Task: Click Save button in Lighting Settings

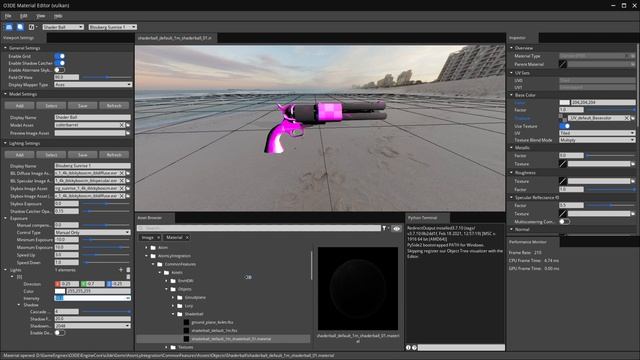Action: [x=82, y=155]
